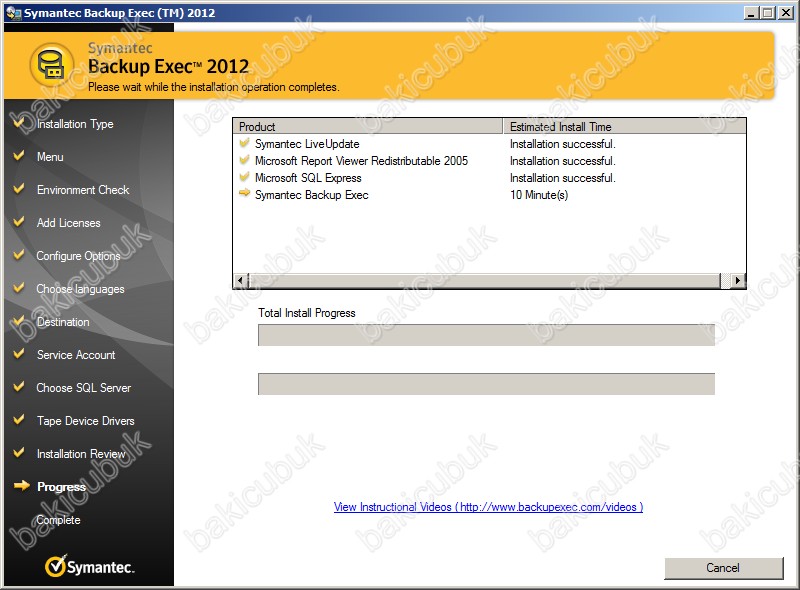Click the checkmark next to Configure Options
Viewport: 800px width, 590px height.
click(x=19, y=254)
